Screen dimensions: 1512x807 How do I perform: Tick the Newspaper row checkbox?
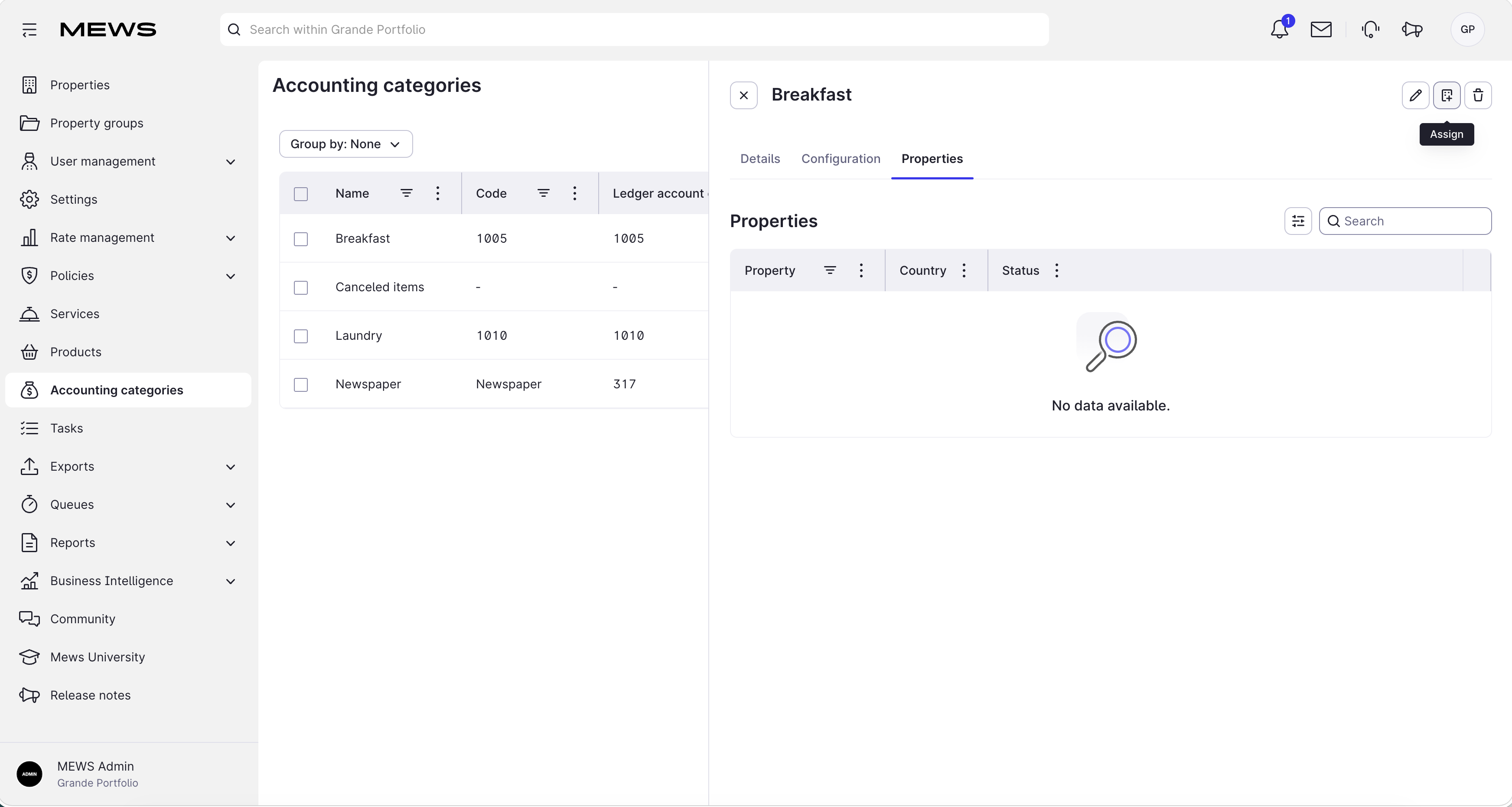(300, 384)
